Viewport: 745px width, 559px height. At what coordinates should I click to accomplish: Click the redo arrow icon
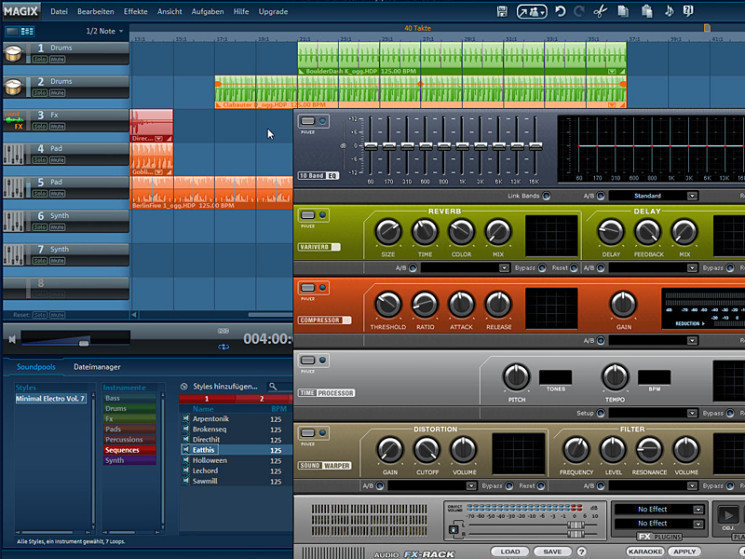pos(579,11)
